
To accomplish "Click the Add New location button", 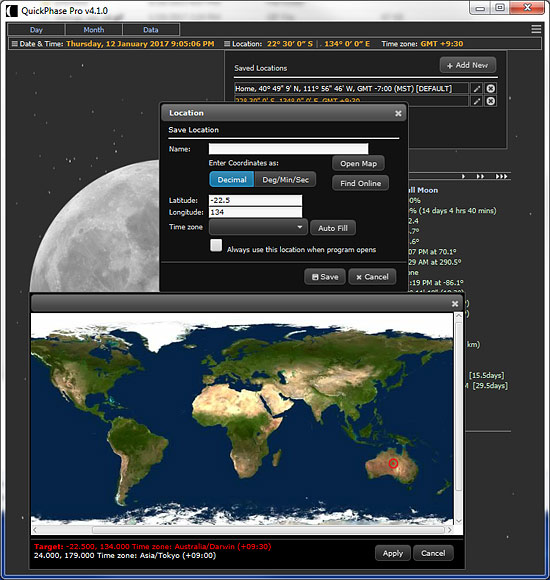I will click(468, 65).
